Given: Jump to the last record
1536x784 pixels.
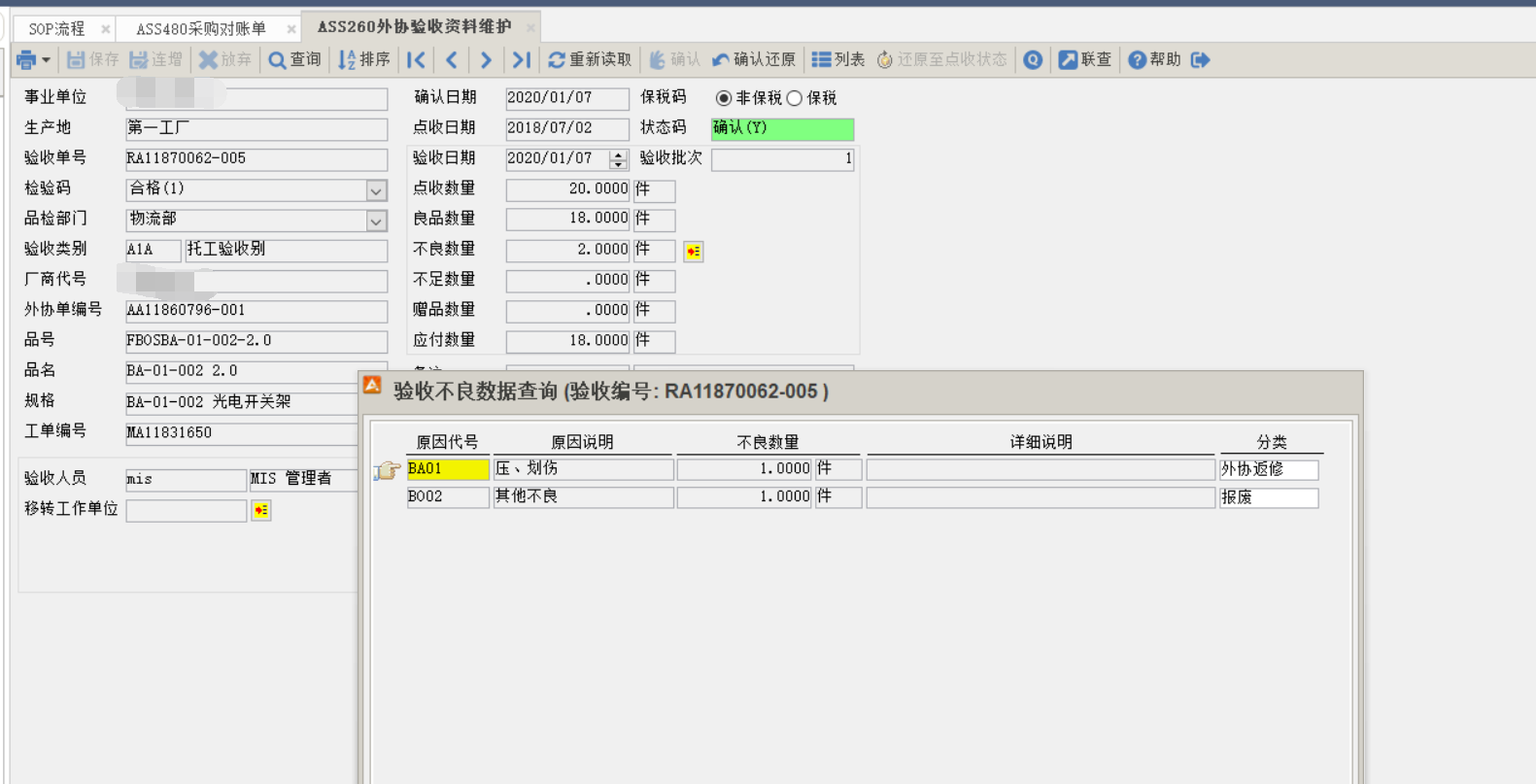Looking at the screenshot, I should point(522,60).
